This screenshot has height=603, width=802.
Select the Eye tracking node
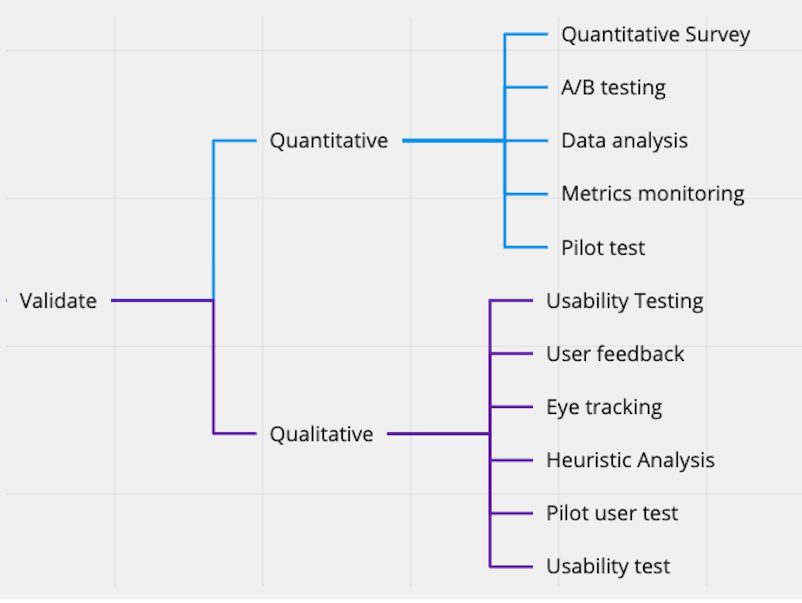click(604, 407)
